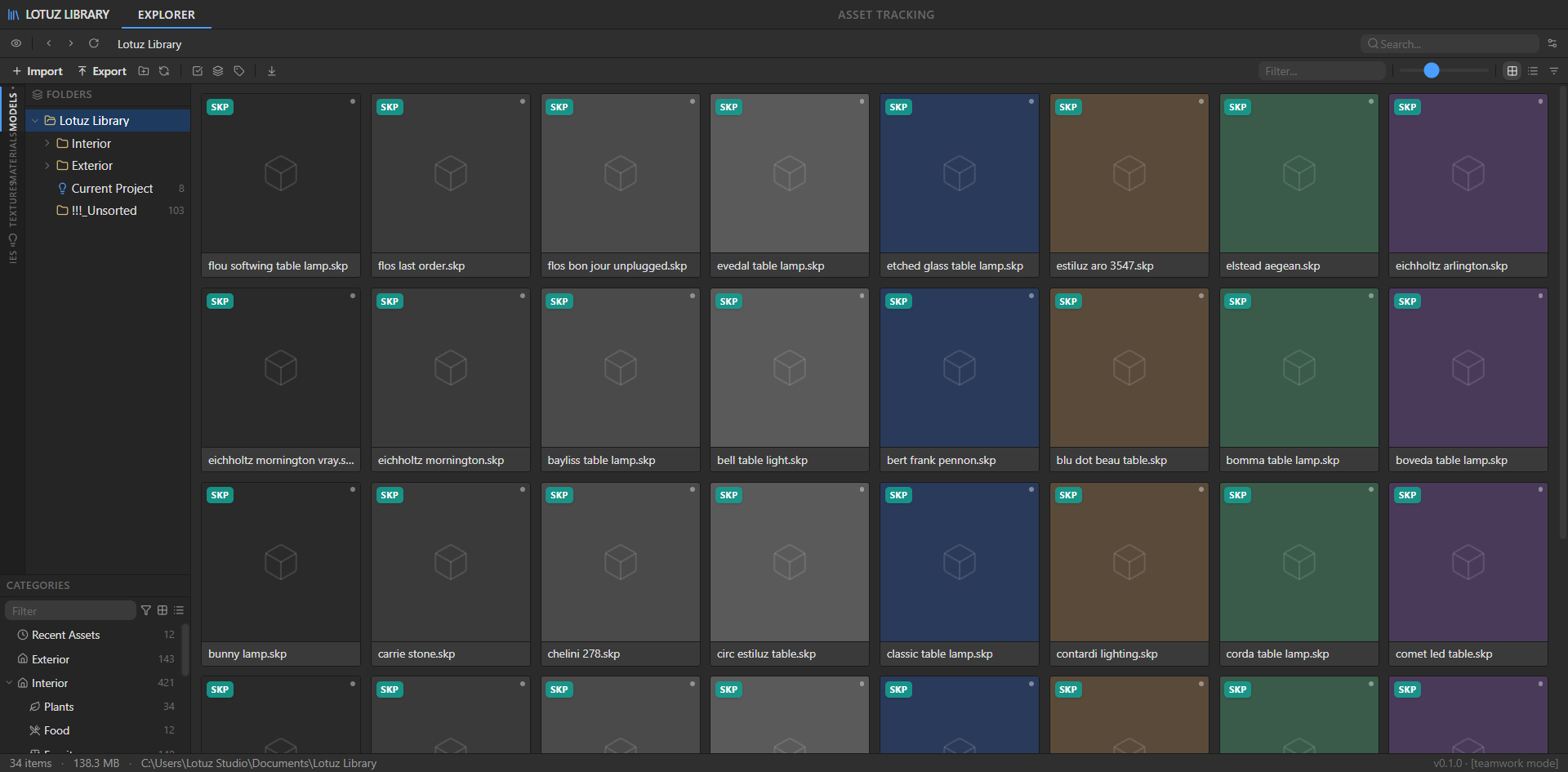
Task: Click status dot on bell table light.skp
Action: (x=862, y=296)
